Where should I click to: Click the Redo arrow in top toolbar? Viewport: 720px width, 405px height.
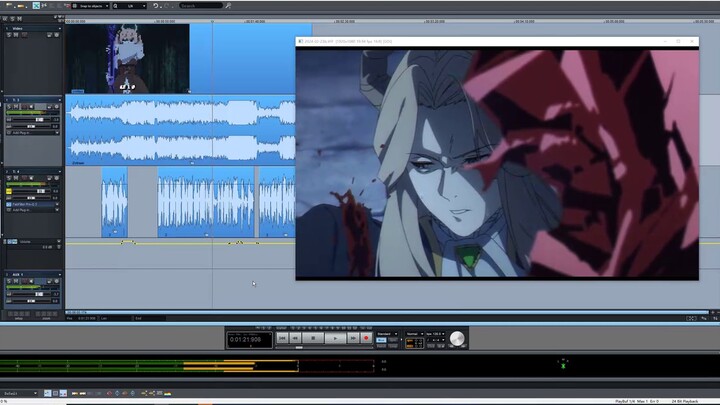point(166,6)
